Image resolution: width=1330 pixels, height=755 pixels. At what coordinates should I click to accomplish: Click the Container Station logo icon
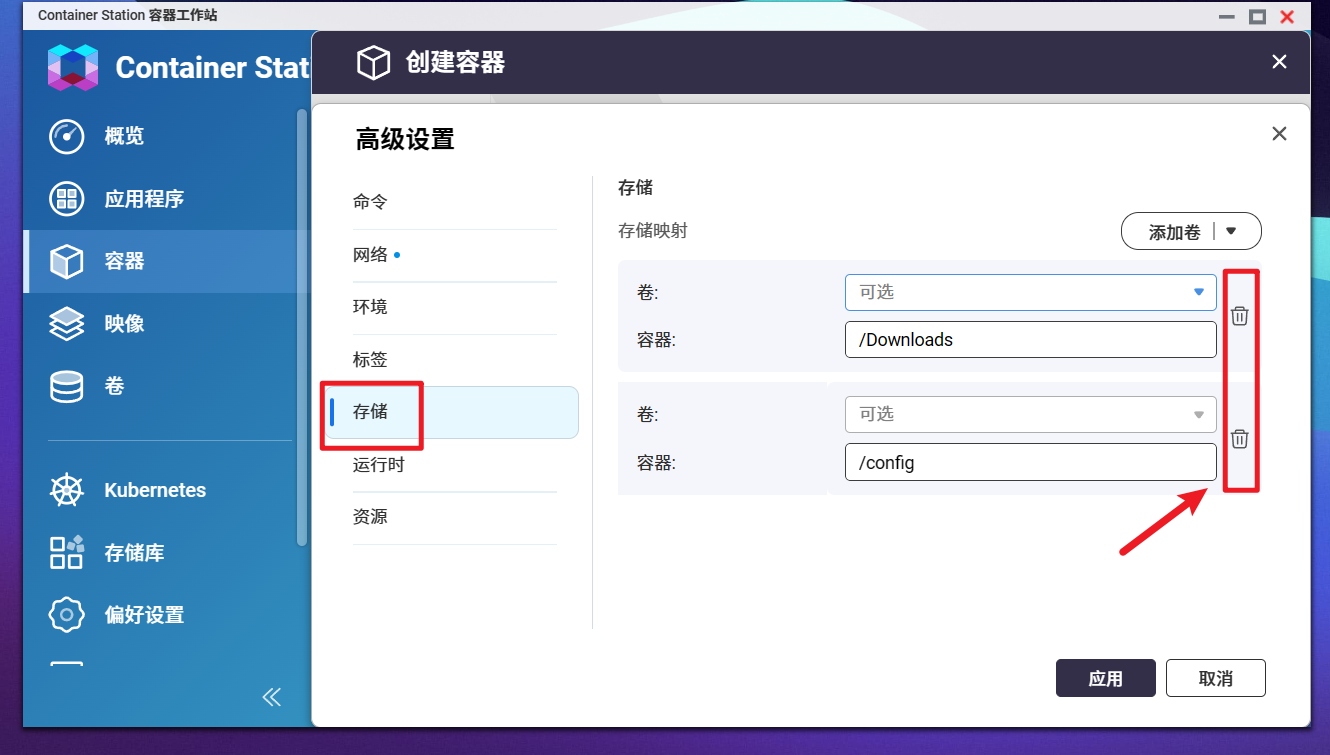point(73,67)
